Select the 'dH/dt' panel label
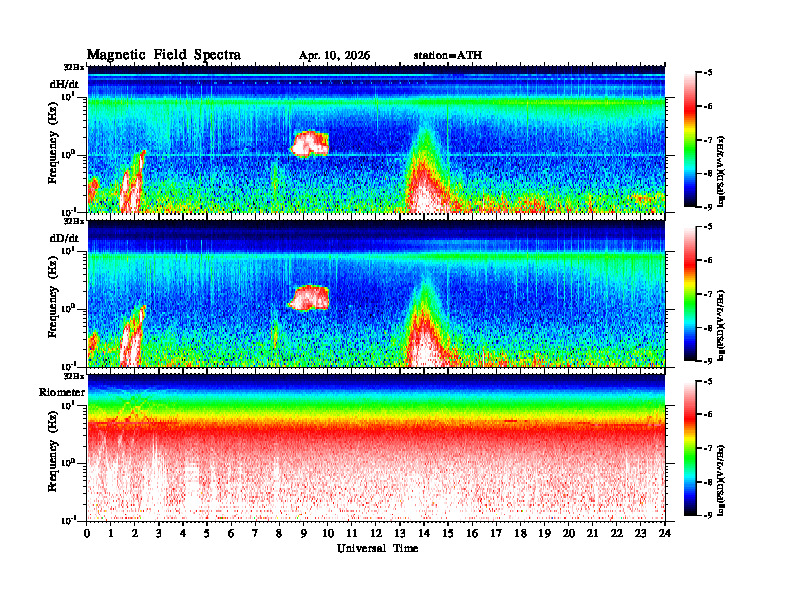792x612 pixels. pyautogui.click(x=64, y=84)
